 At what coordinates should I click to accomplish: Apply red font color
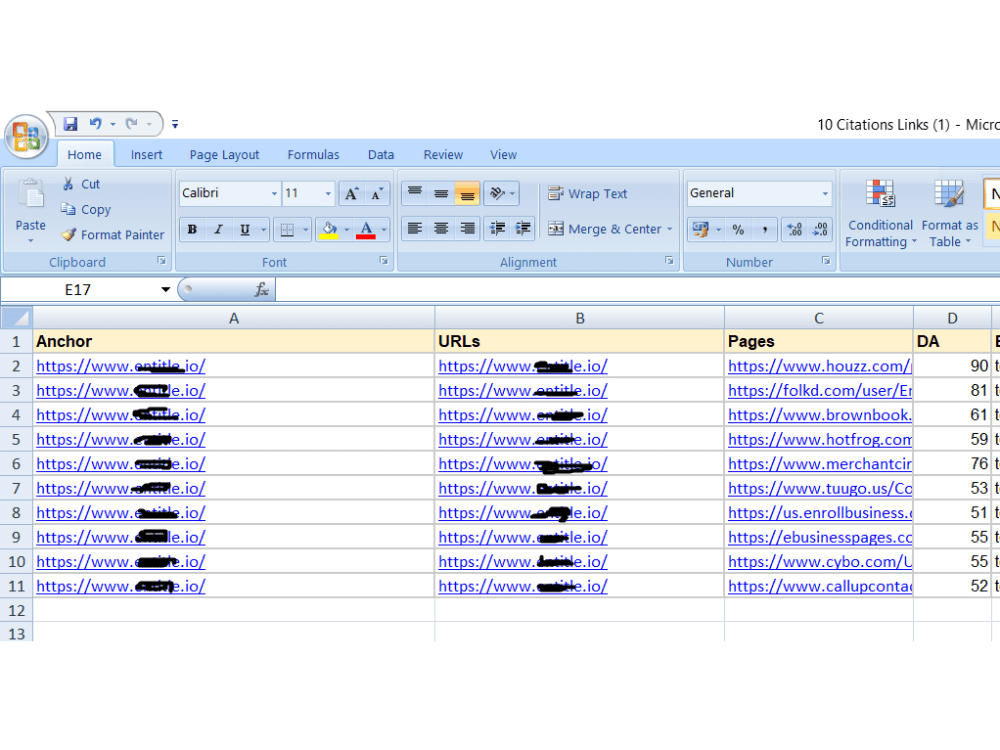click(x=366, y=230)
